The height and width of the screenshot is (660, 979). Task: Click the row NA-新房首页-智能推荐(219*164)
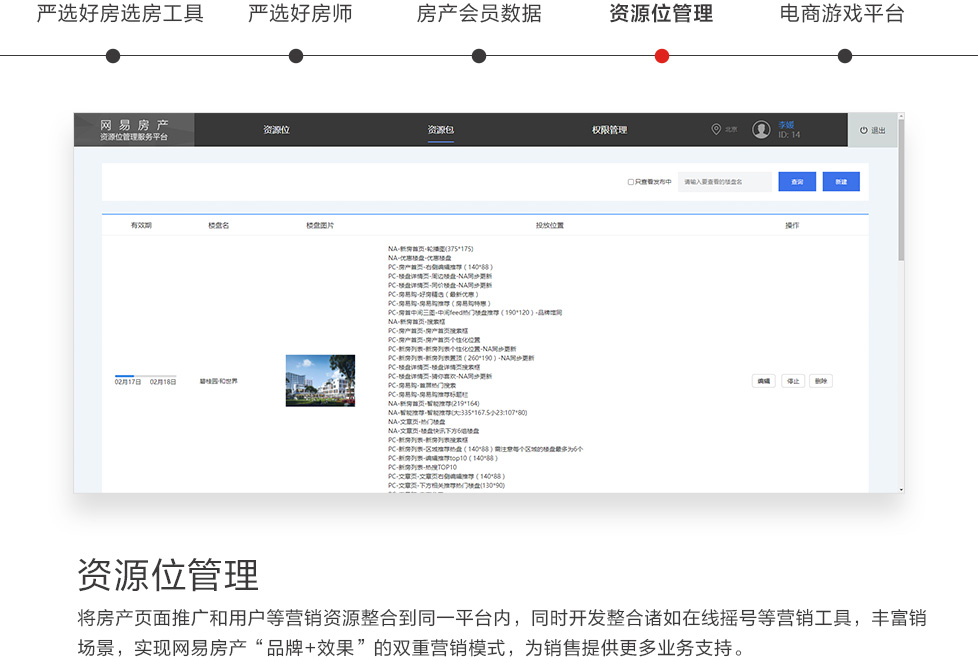tap(433, 403)
